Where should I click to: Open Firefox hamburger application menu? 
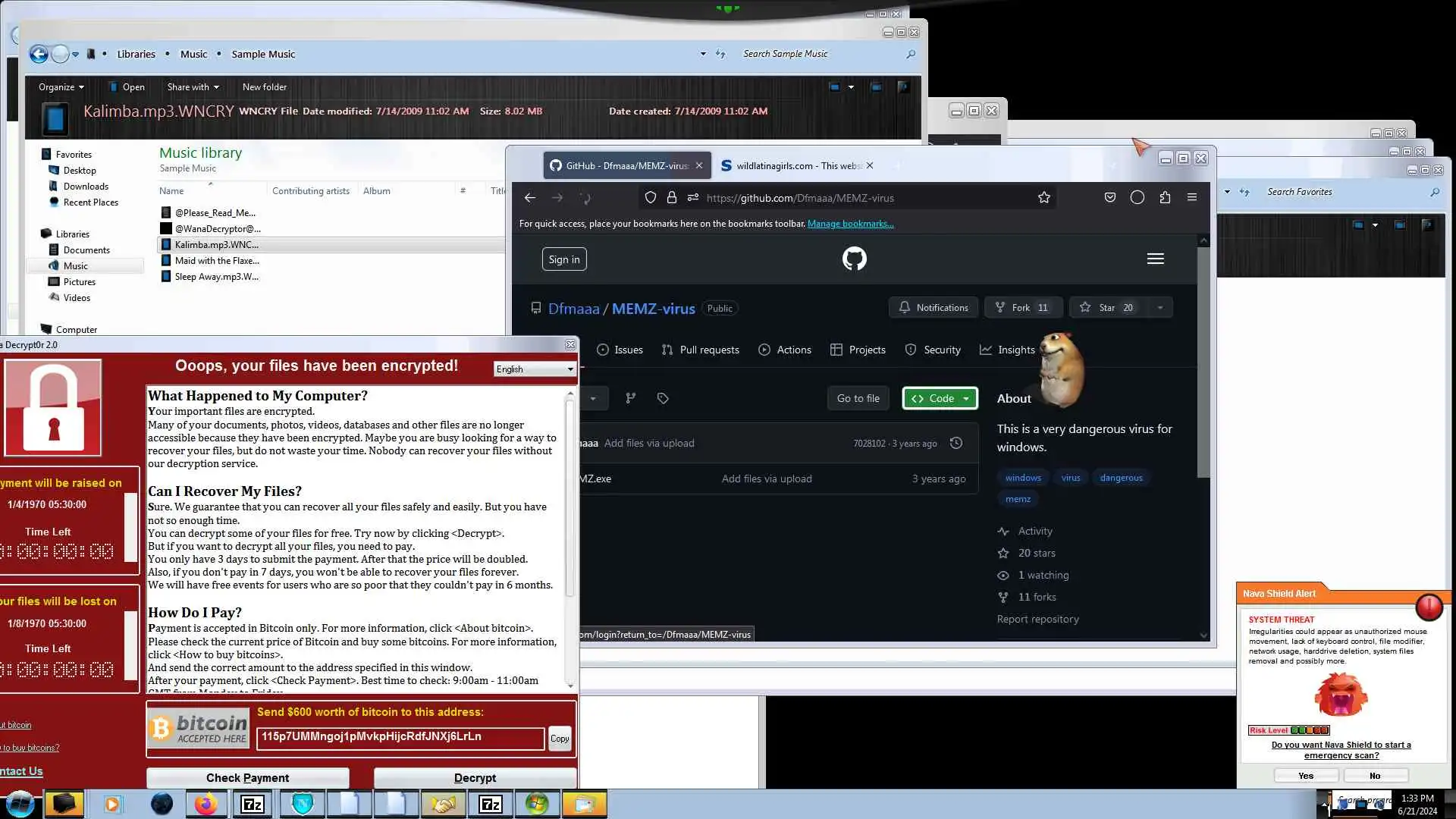[x=1191, y=198]
